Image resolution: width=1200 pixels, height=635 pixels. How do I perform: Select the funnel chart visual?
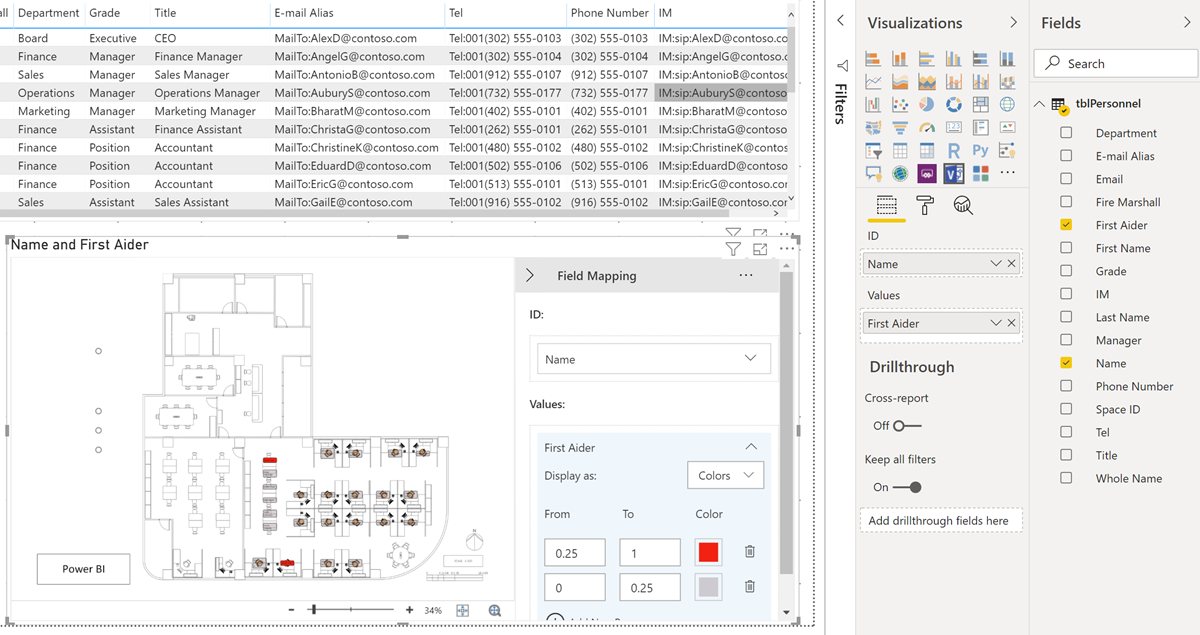(900, 127)
